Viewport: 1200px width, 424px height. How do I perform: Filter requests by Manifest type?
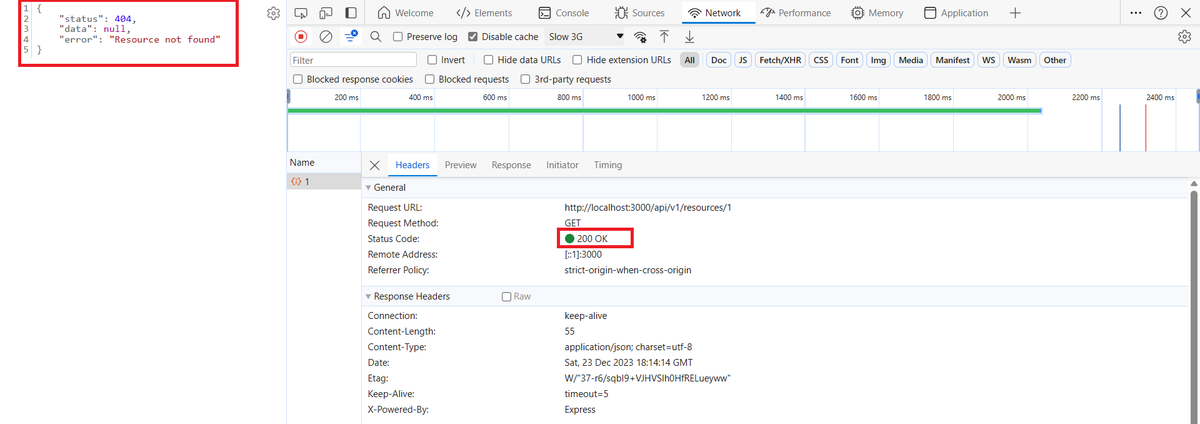click(x=953, y=60)
